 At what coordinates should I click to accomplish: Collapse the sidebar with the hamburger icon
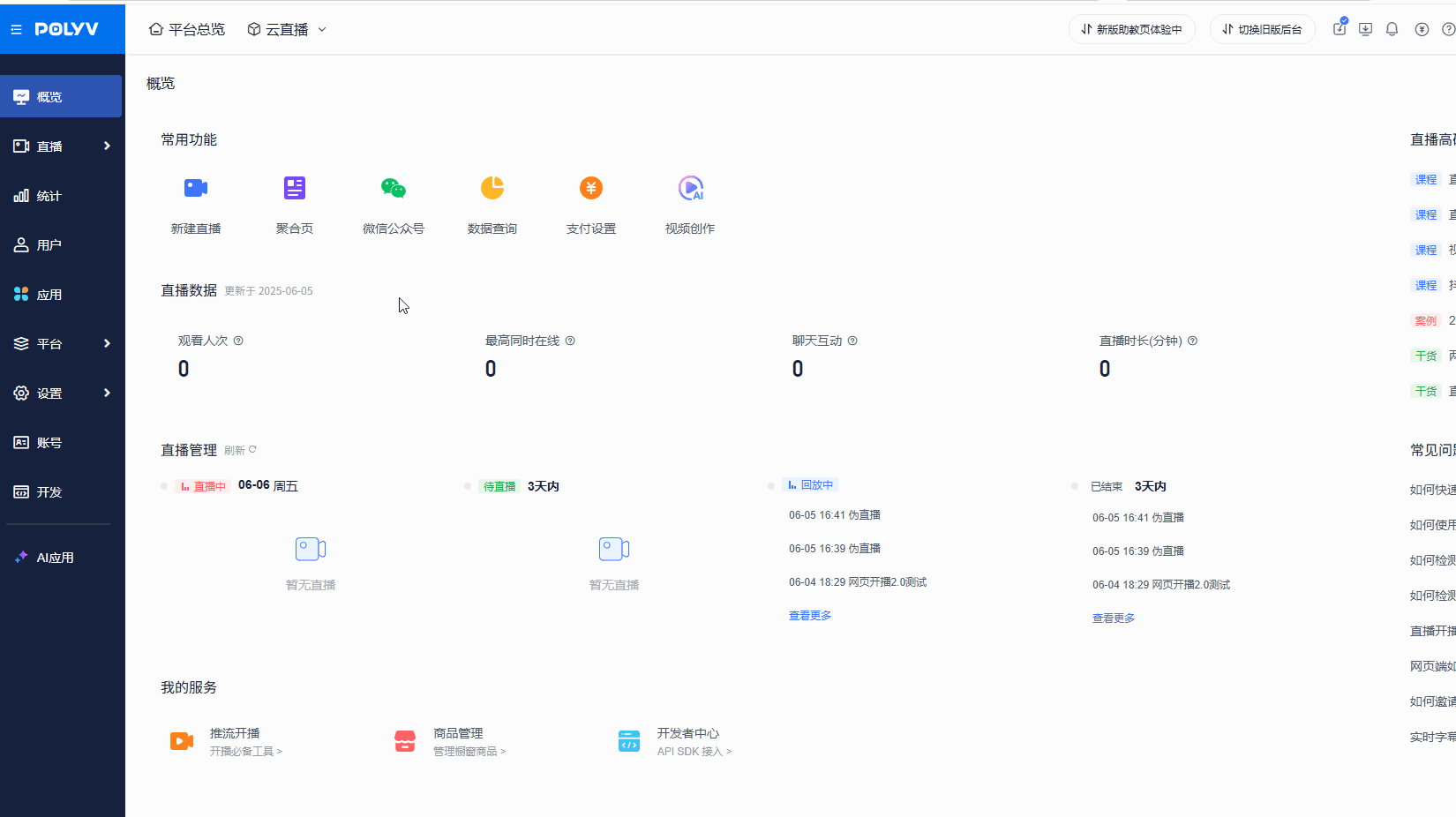(x=16, y=29)
